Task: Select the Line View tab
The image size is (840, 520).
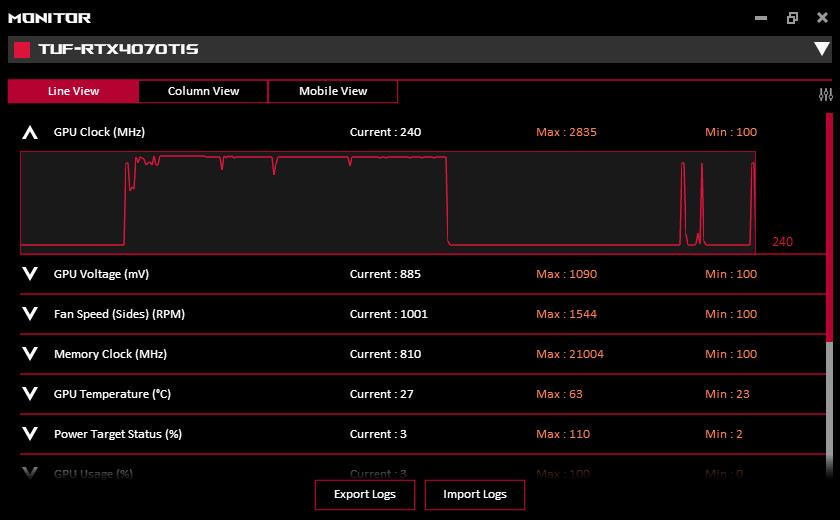Action: point(73,91)
